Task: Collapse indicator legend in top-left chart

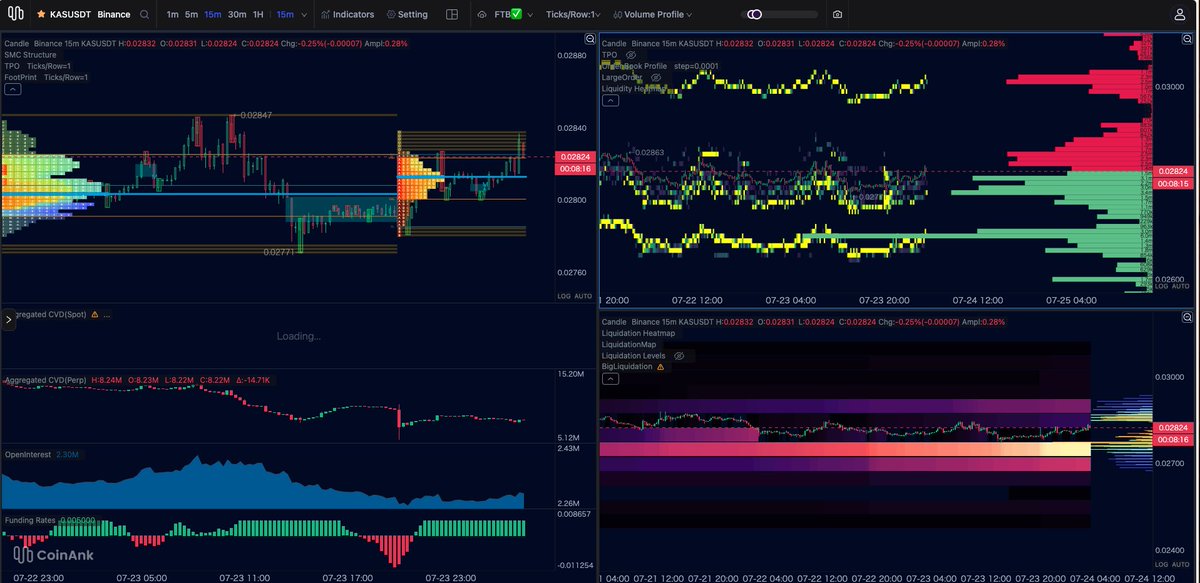Action: [13, 89]
